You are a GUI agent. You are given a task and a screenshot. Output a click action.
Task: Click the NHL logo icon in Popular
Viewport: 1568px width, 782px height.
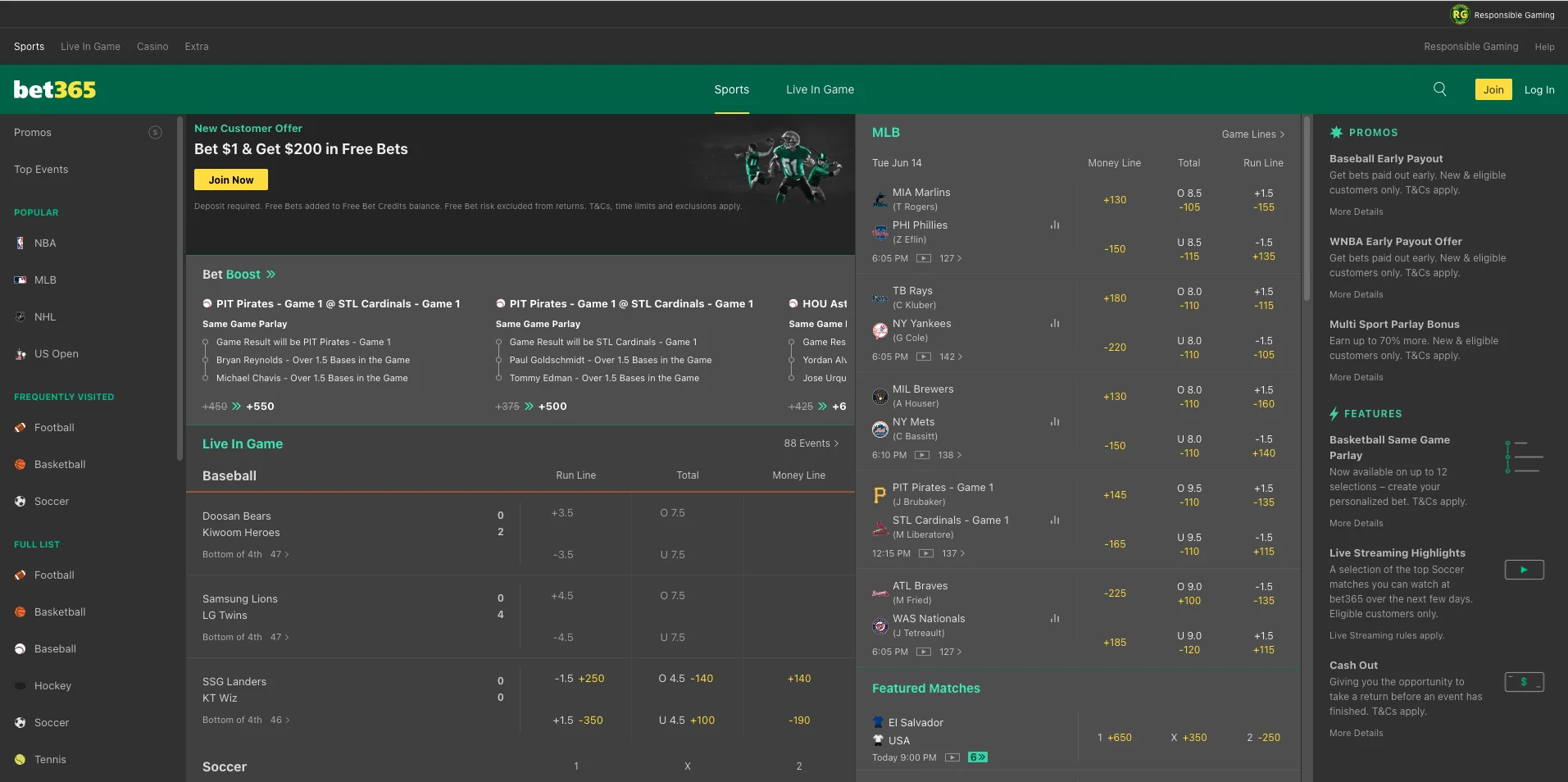tap(20, 317)
